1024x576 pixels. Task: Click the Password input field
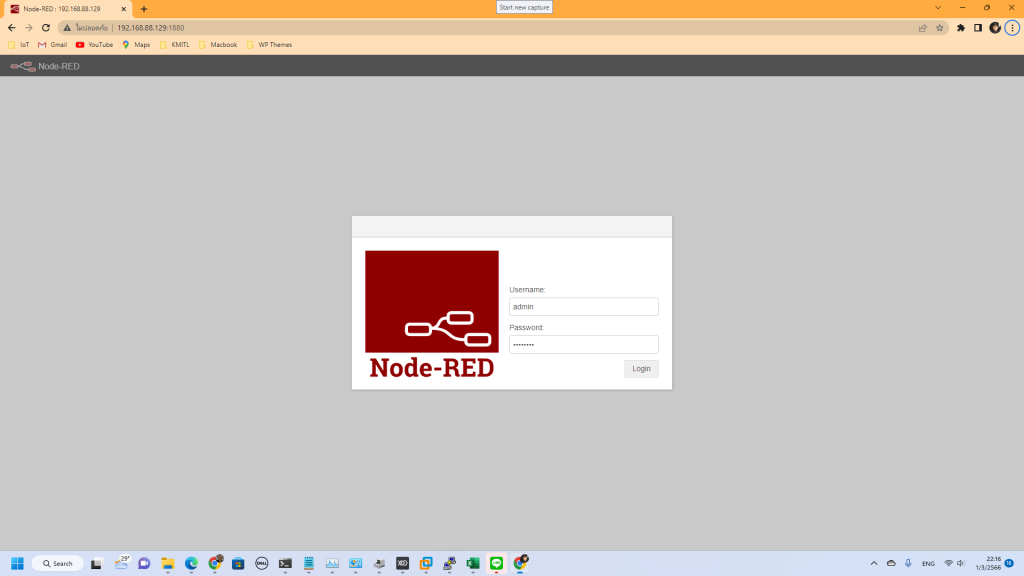coord(583,344)
